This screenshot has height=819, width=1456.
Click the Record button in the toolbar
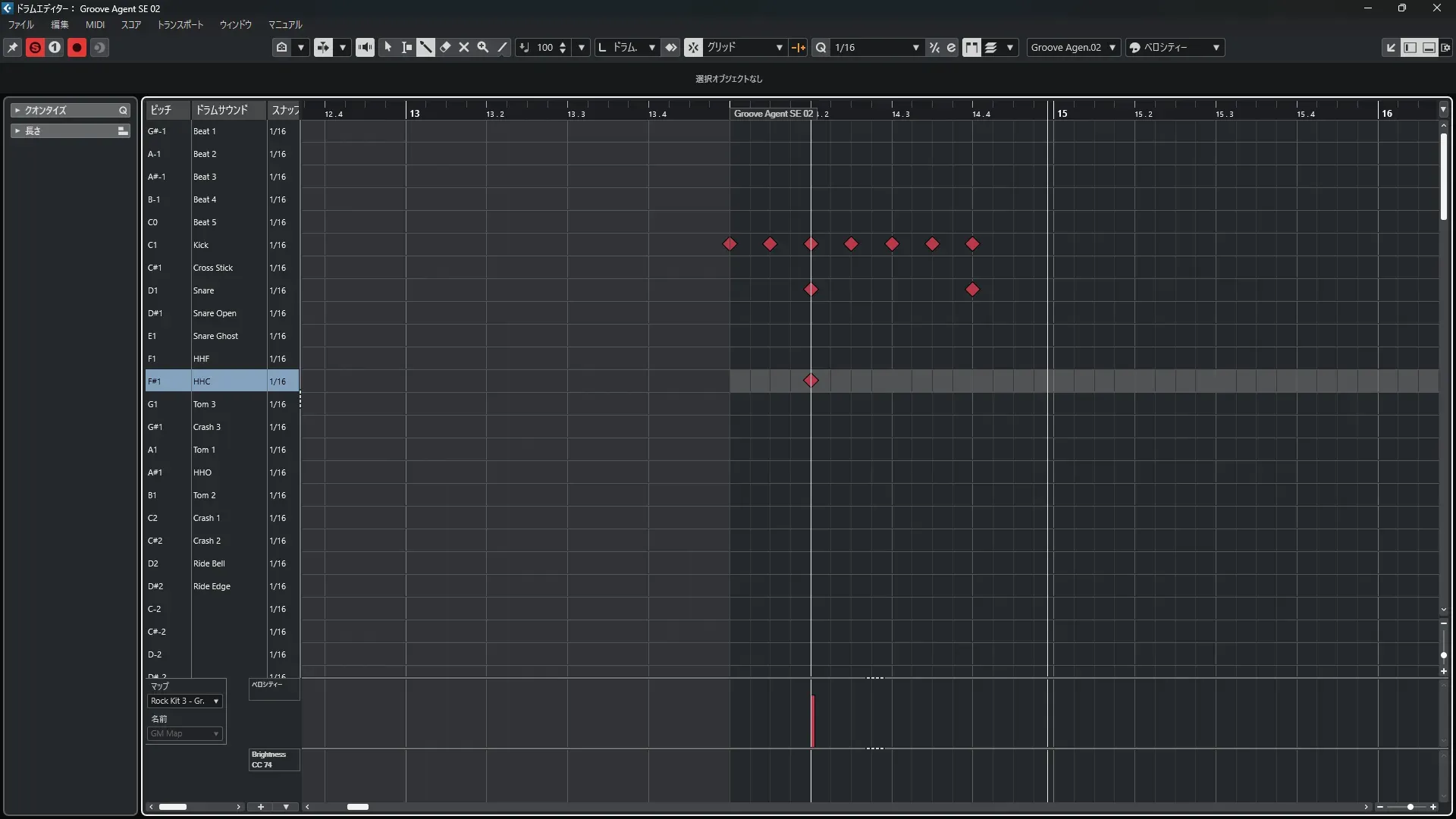pos(77,47)
